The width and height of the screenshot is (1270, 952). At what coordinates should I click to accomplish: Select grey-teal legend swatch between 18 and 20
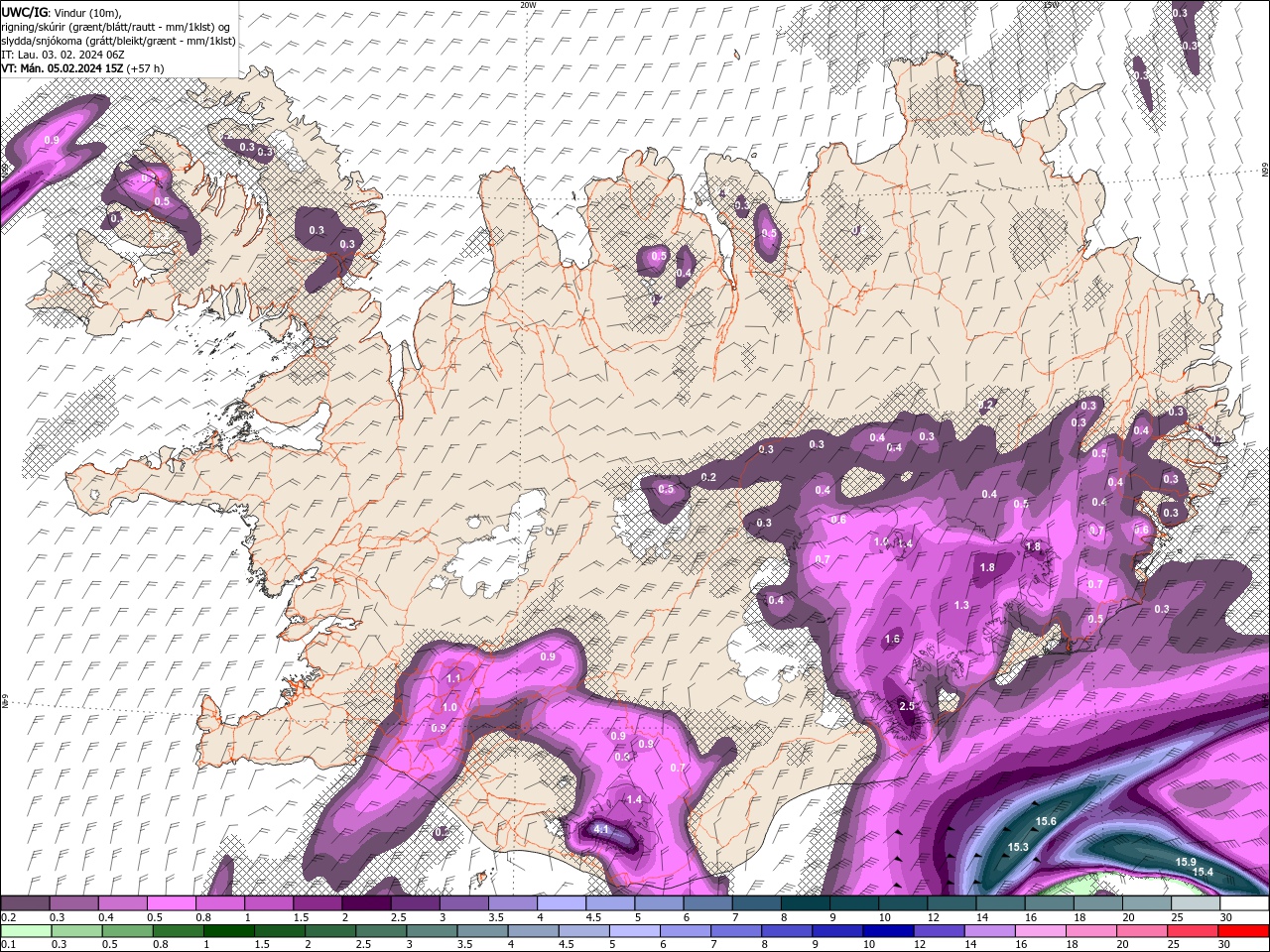coord(1098,903)
